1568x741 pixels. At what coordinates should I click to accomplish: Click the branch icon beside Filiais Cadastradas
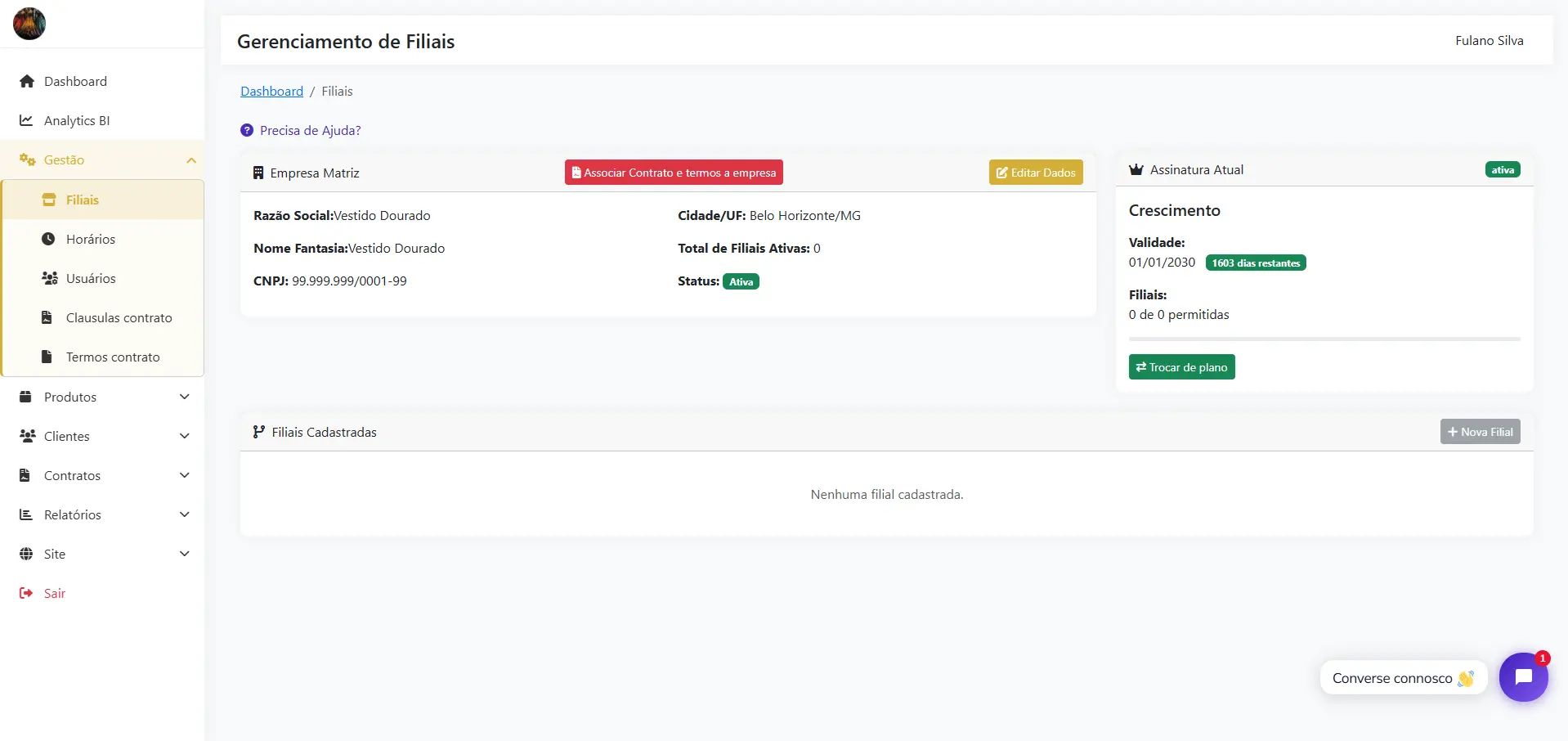pos(259,432)
